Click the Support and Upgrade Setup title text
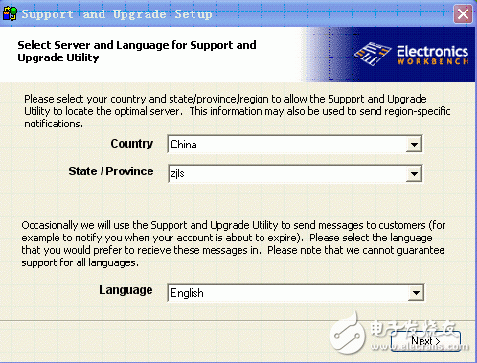The width and height of the screenshot is (477, 363). 117,14
